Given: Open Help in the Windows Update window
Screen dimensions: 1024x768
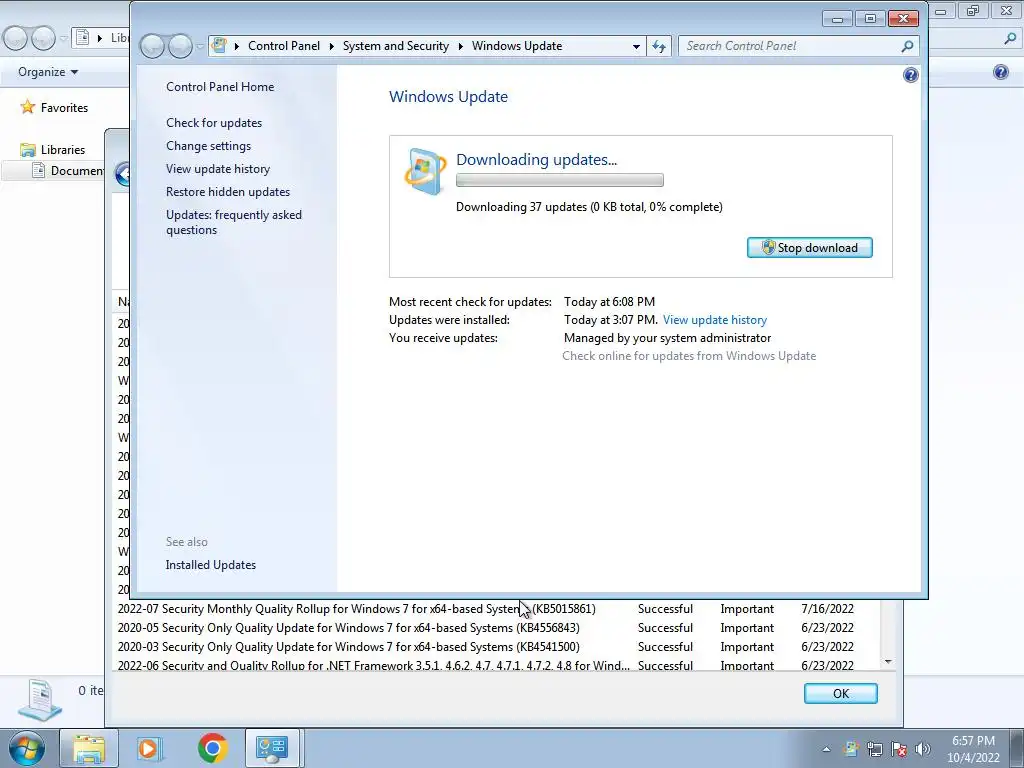Looking at the screenshot, I should [x=910, y=75].
